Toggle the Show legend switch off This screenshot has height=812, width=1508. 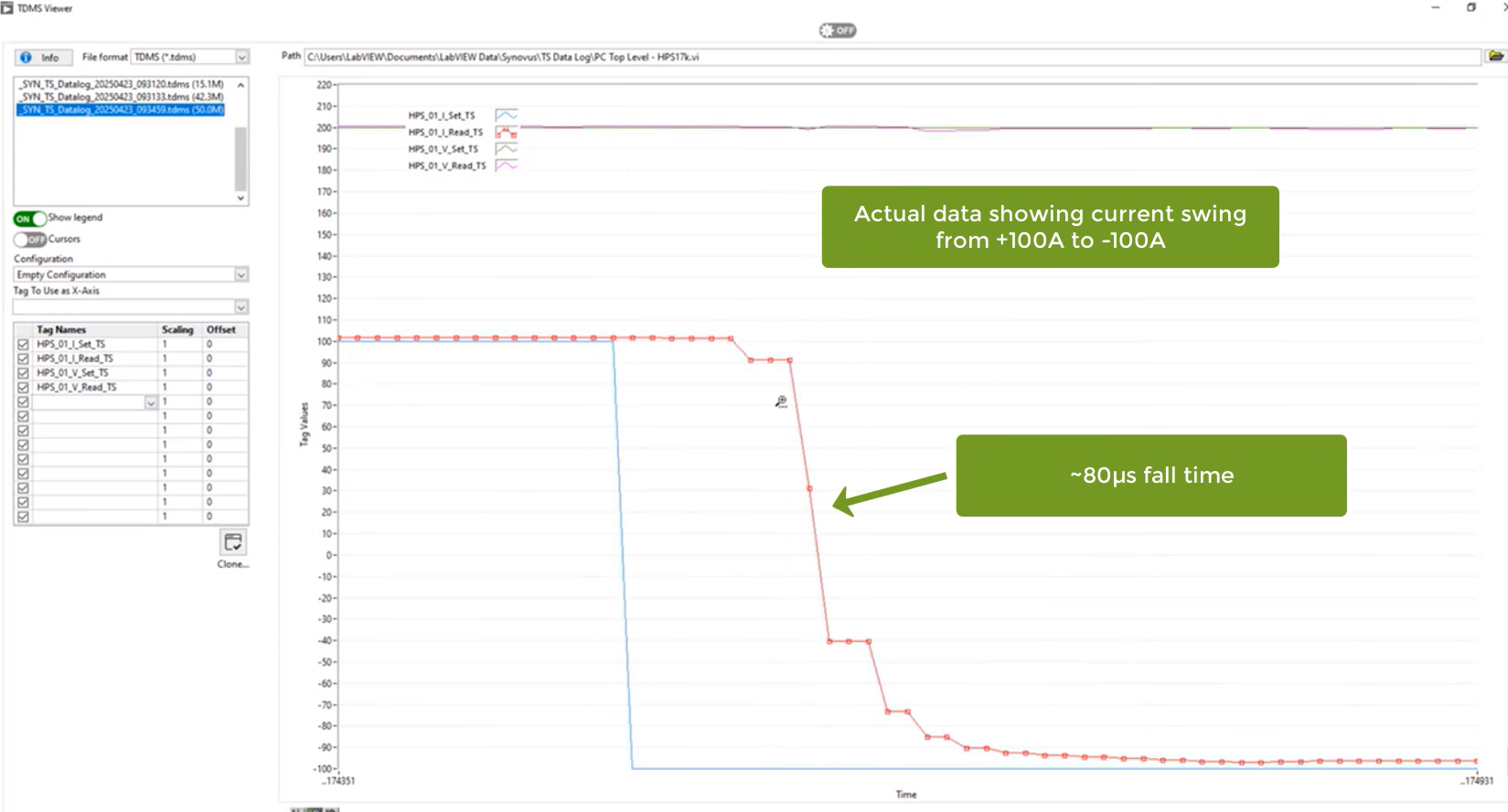coord(29,219)
